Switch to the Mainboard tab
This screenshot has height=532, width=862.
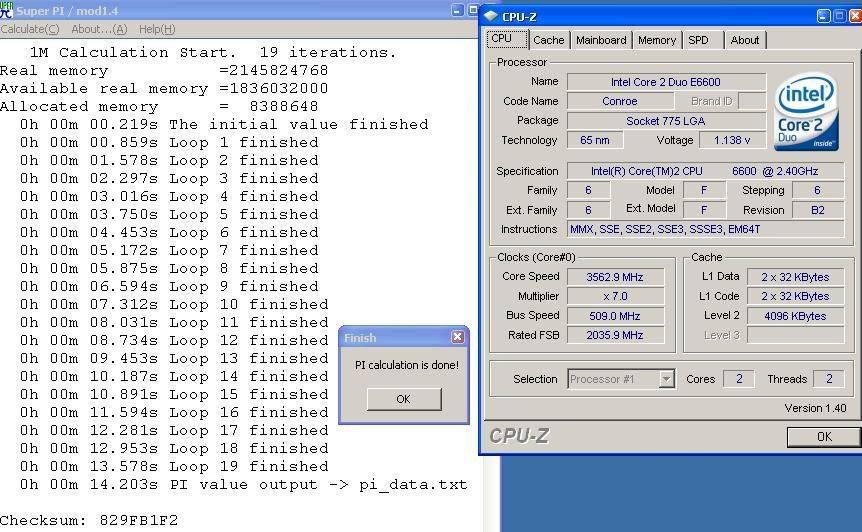click(601, 40)
